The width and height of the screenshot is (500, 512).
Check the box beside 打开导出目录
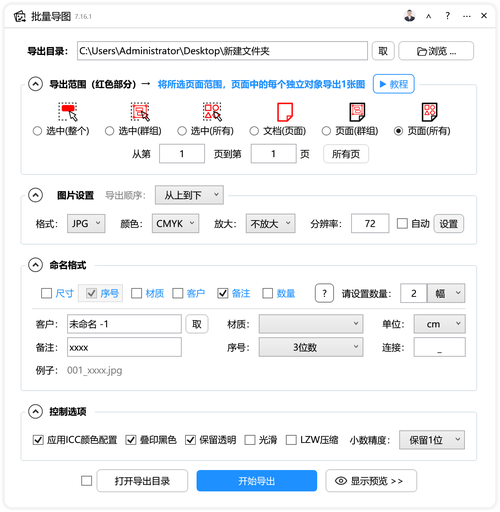[87, 481]
